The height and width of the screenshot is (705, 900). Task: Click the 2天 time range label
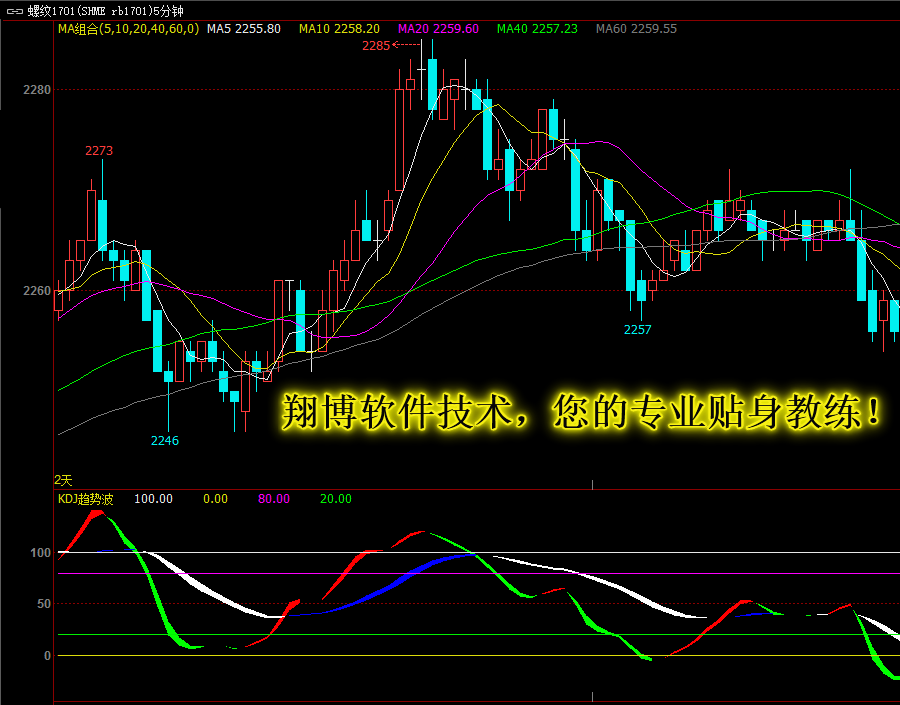[x=63, y=480]
